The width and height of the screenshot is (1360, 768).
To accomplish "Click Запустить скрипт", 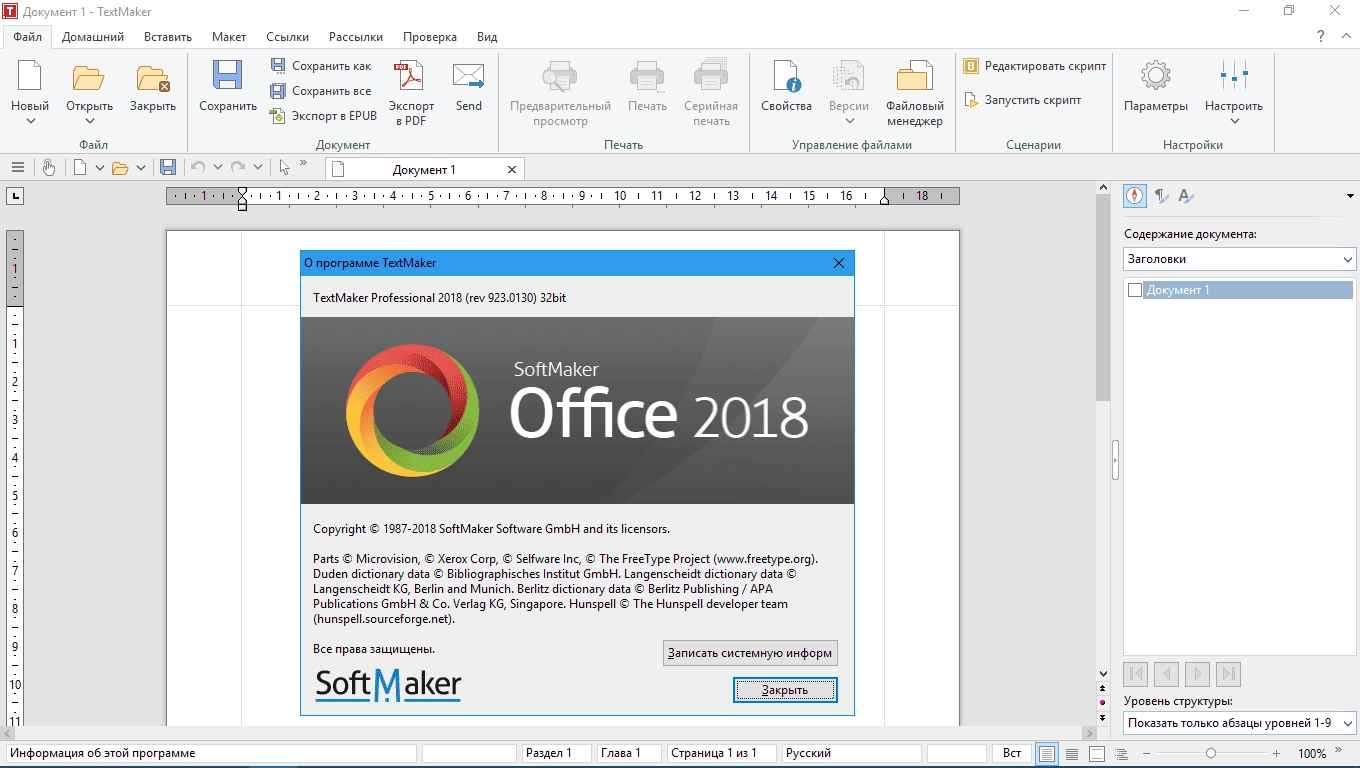I will [x=1023, y=100].
